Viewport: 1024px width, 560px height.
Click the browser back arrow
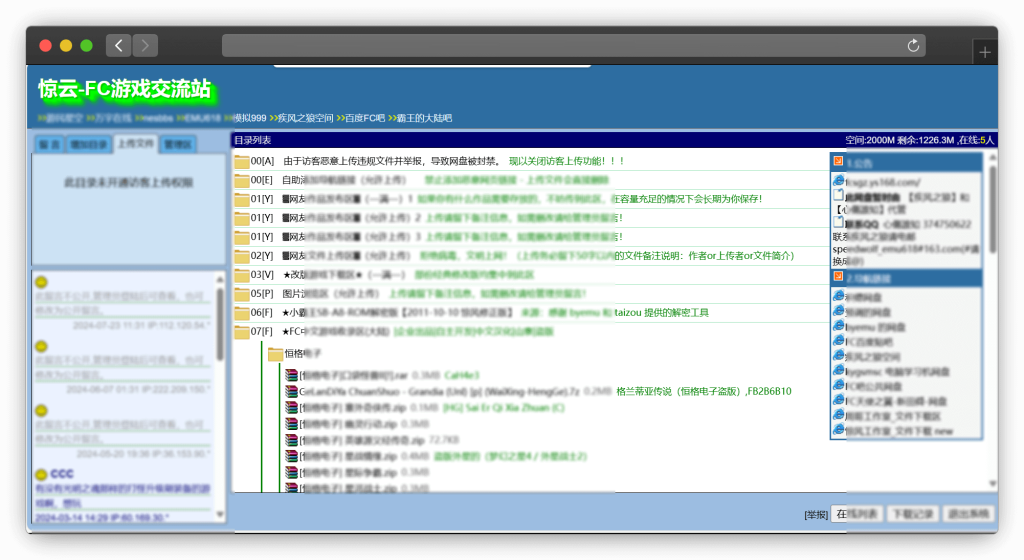click(x=119, y=46)
